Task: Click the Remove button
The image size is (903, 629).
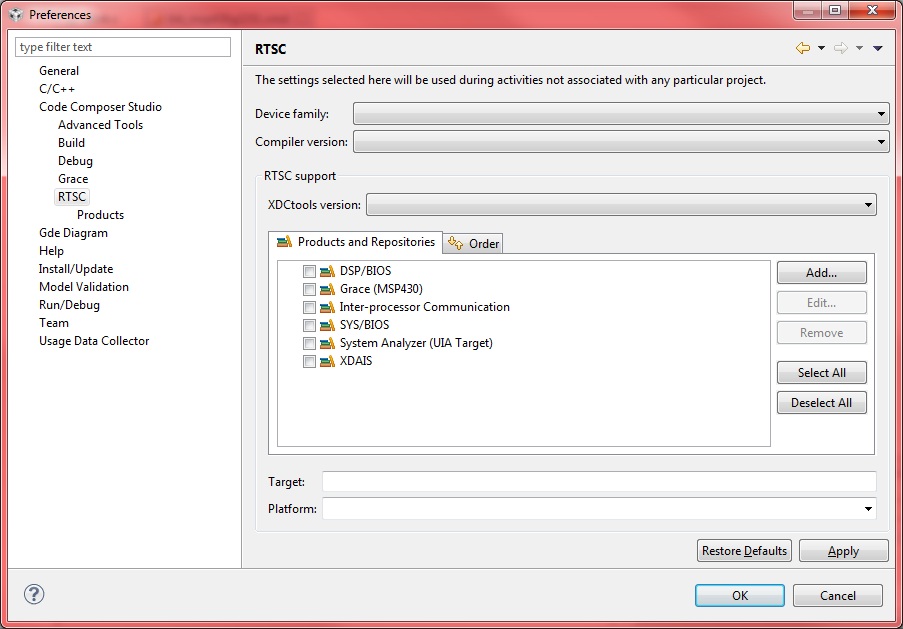Action: coord(821,332)
